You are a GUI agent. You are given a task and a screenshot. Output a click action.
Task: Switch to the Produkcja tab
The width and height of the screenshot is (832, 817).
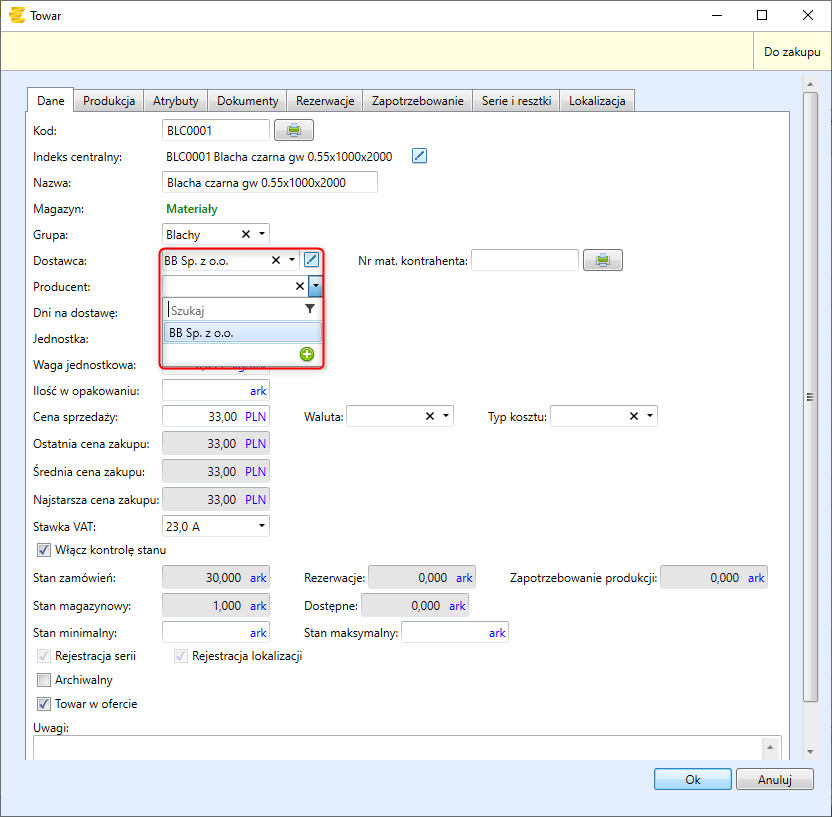point(109,101)
